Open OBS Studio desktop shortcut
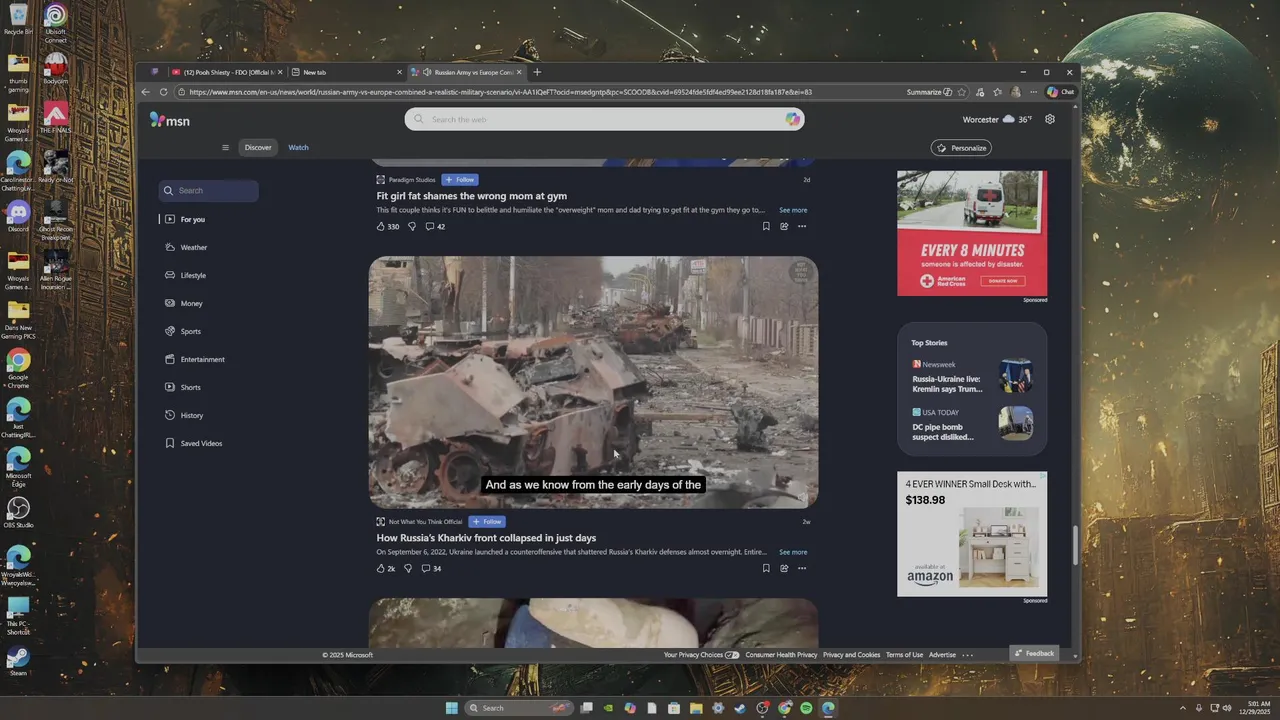Viewport: 1280px width, 720px height. (x=18, y=513)
